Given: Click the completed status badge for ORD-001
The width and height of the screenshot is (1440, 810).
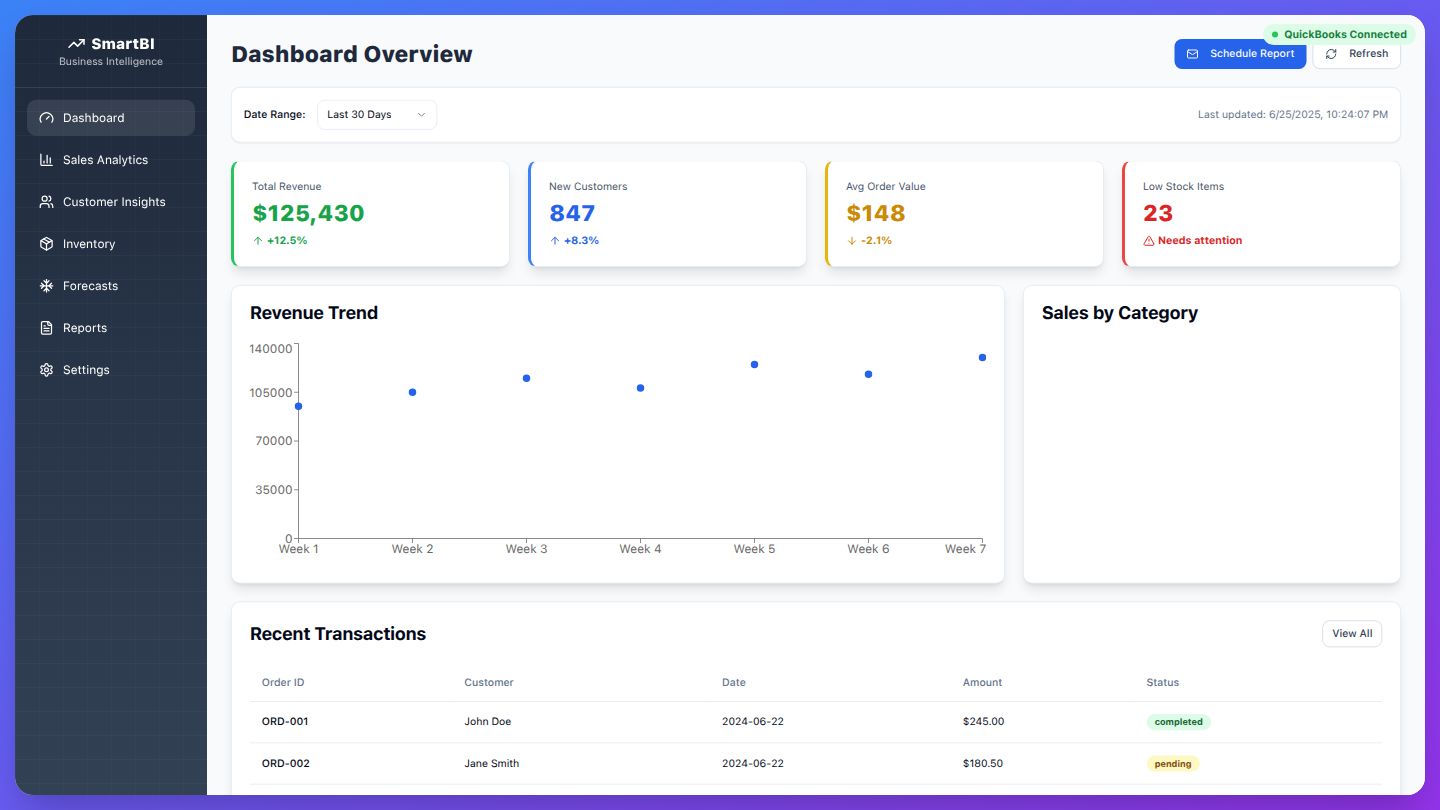Looking at the screenshot, I should click(1178, 721).
